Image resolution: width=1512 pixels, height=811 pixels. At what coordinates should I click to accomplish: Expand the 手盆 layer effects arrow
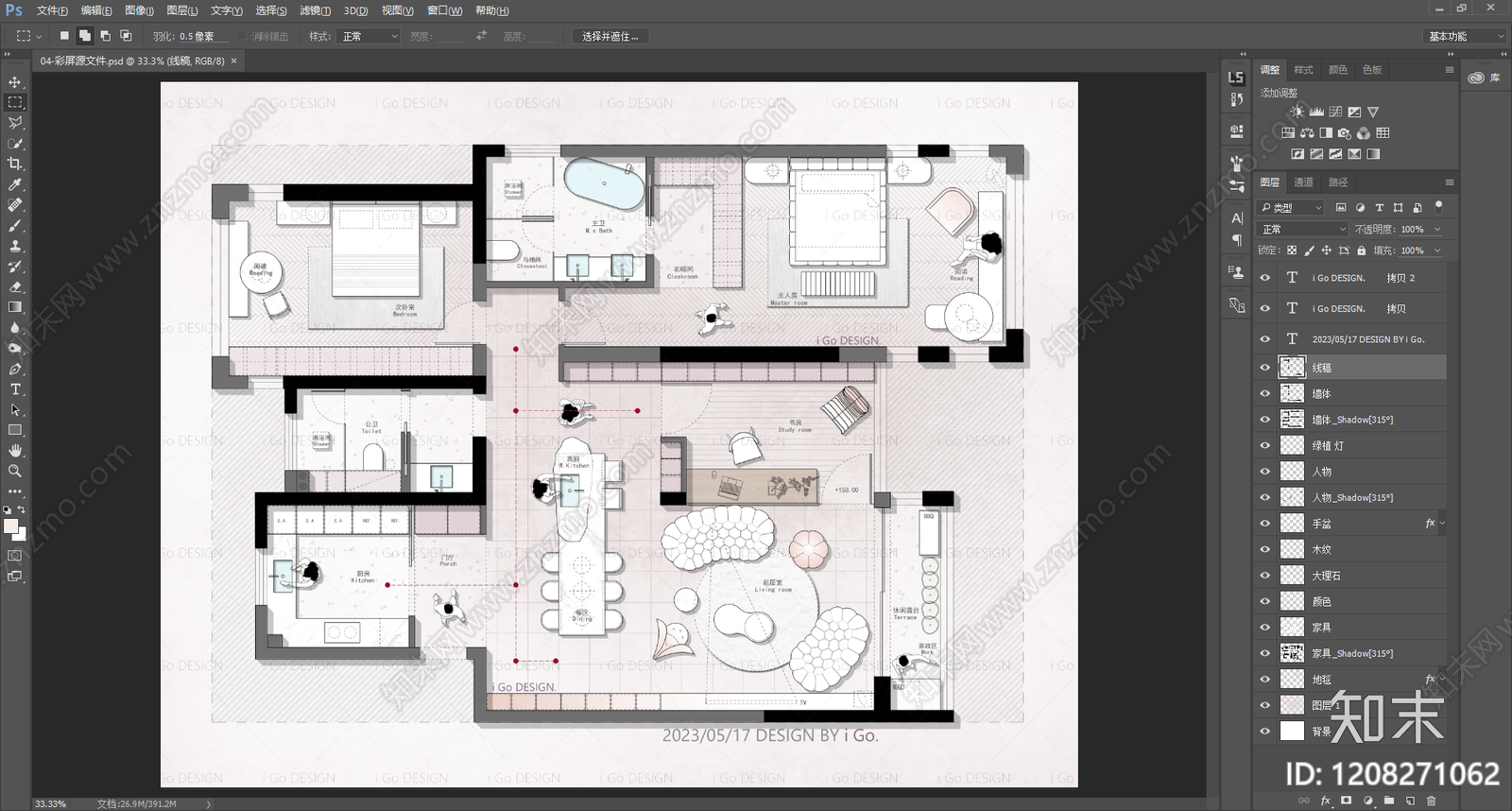tap(1442, 523)
